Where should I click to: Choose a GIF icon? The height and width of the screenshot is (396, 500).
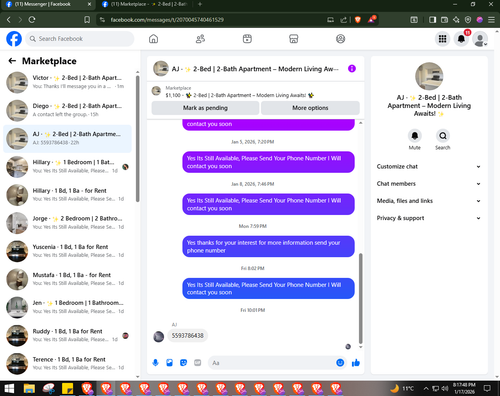coord(198,363)
